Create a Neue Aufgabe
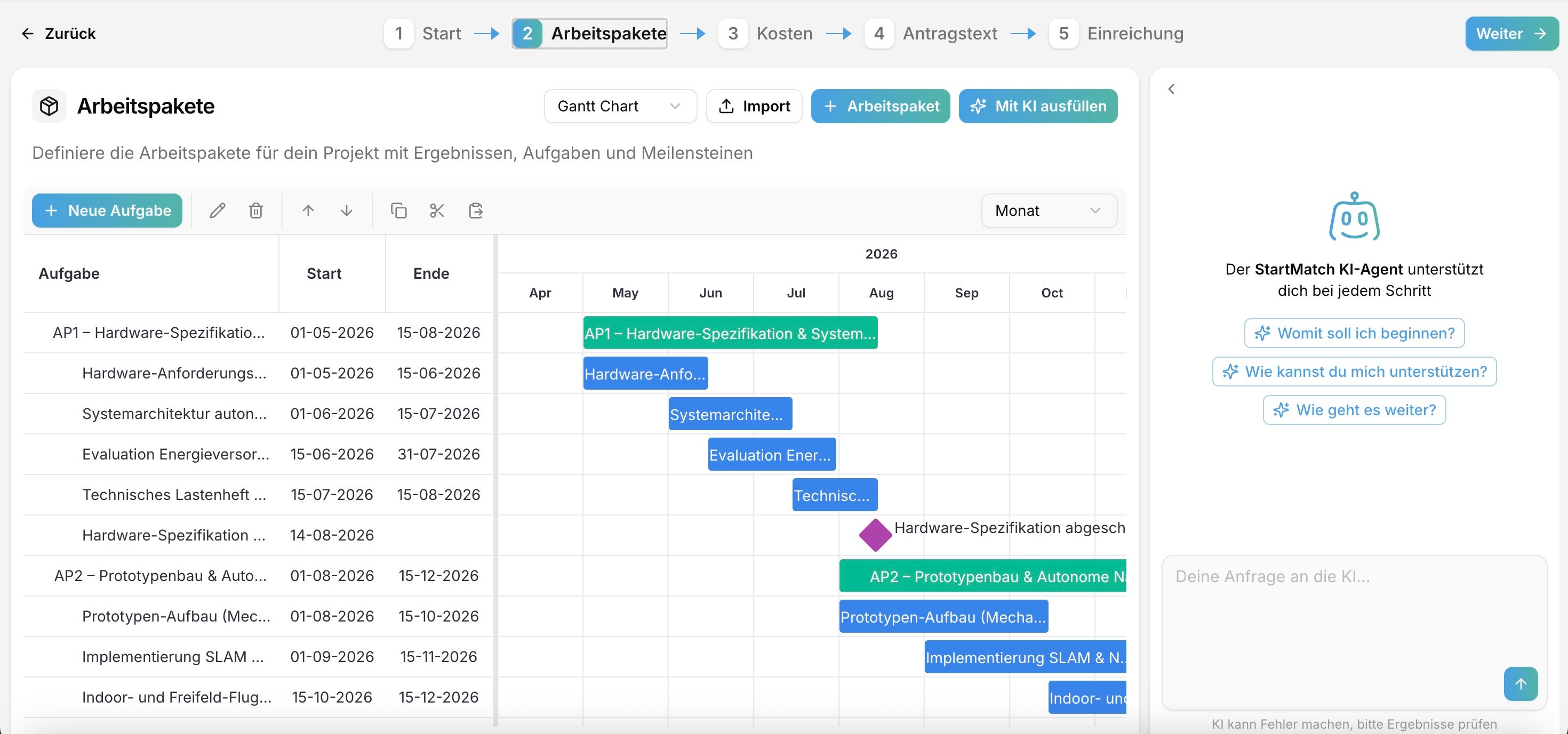 click(107, 211)
